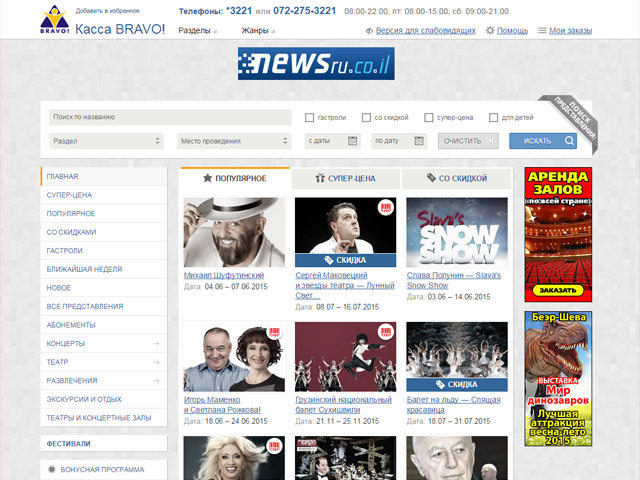Viewport: 640px width, 480px height.
Task: Open ЭКСКУРСИИ И ОТДЫХ in the sidebar
Action: point(104,399)
